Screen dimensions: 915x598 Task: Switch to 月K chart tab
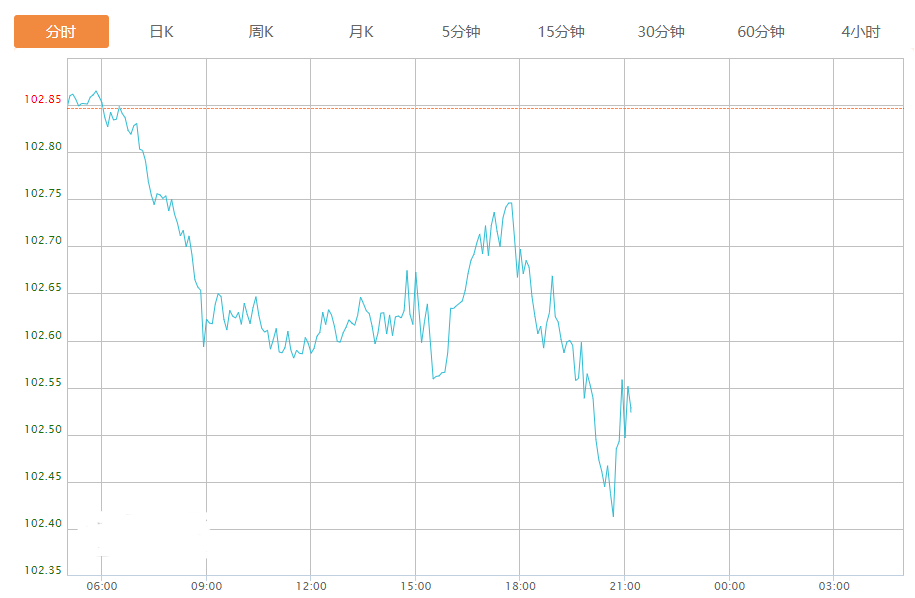click(x=361, y=32)
